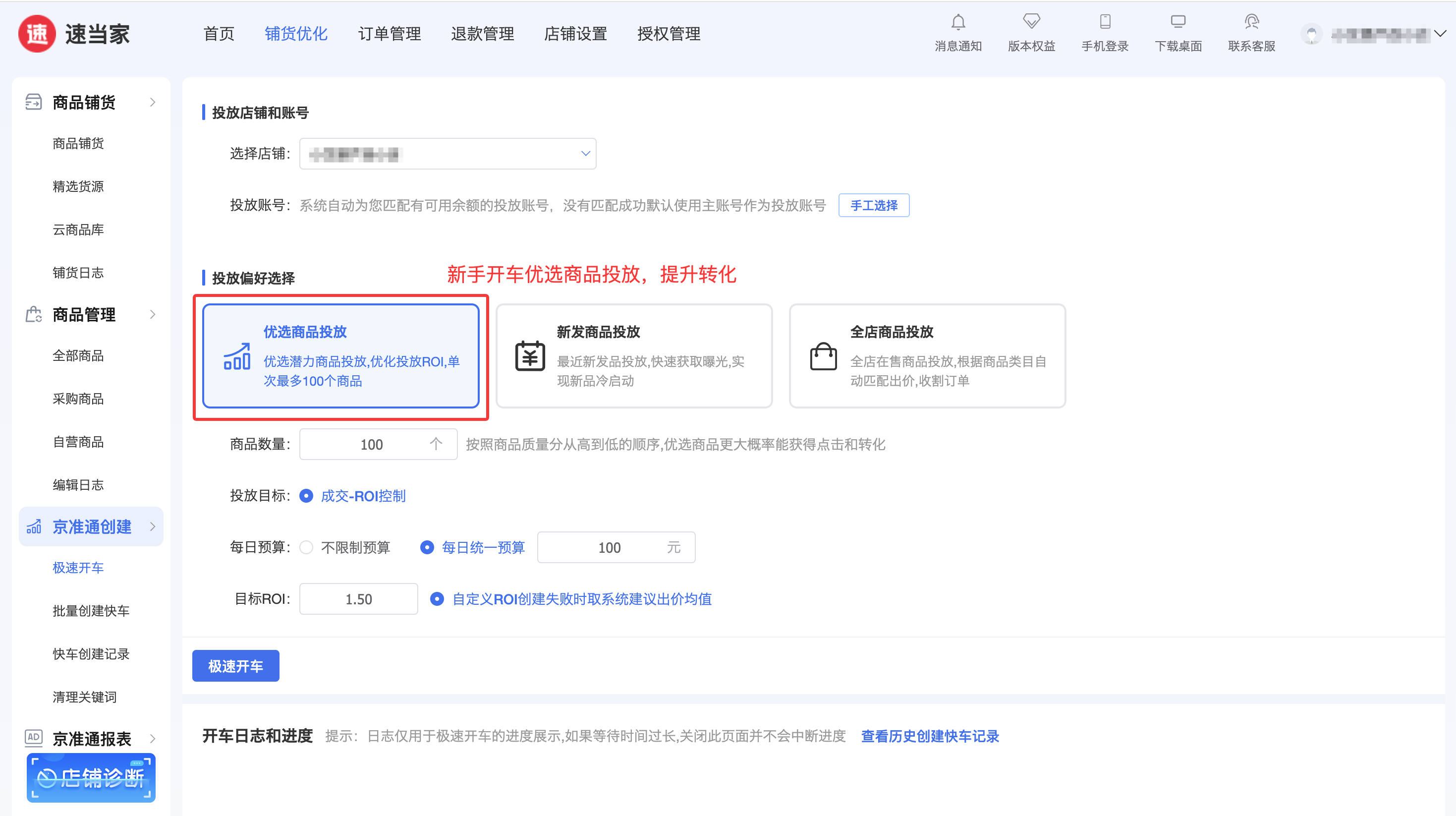Open 批量创建快车 in the sidebar
The image size is (1456, 816).
click(90, 611)
